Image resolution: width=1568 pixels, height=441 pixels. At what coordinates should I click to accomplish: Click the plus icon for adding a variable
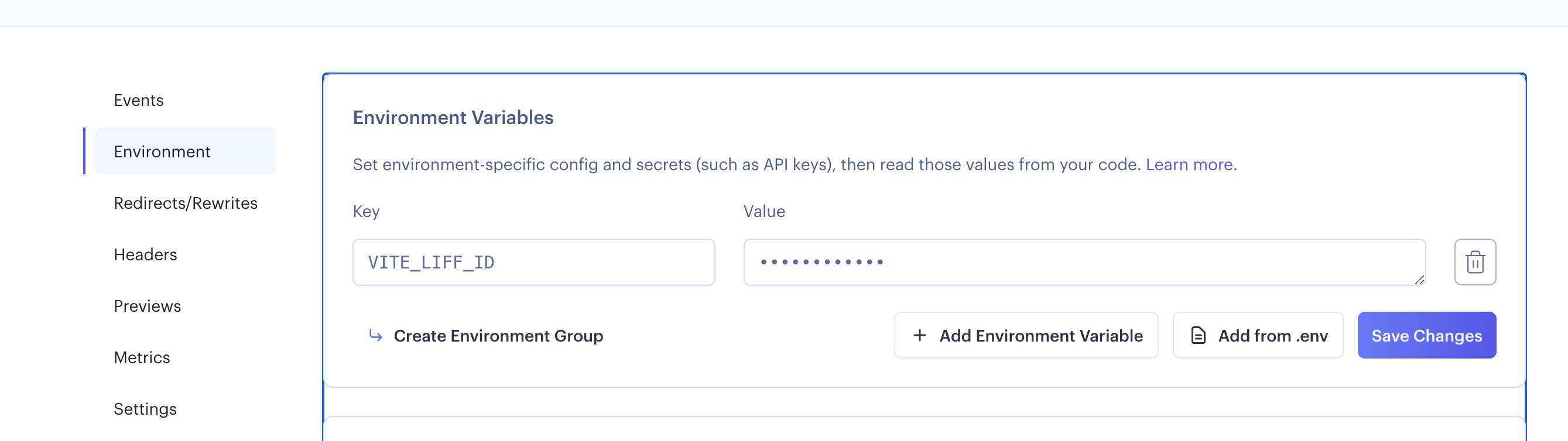(x=920, y=335)
